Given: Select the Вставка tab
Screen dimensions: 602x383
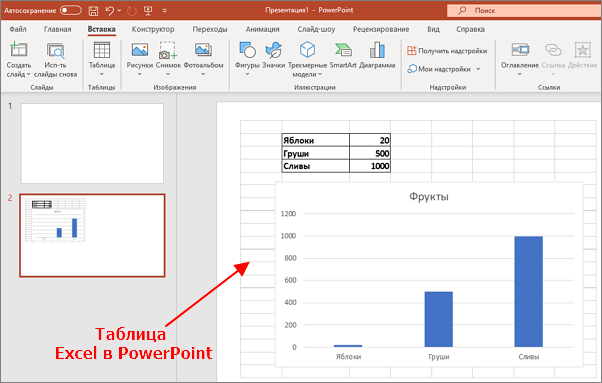Looking at the screenshot, I should click(x=101, y=29).
